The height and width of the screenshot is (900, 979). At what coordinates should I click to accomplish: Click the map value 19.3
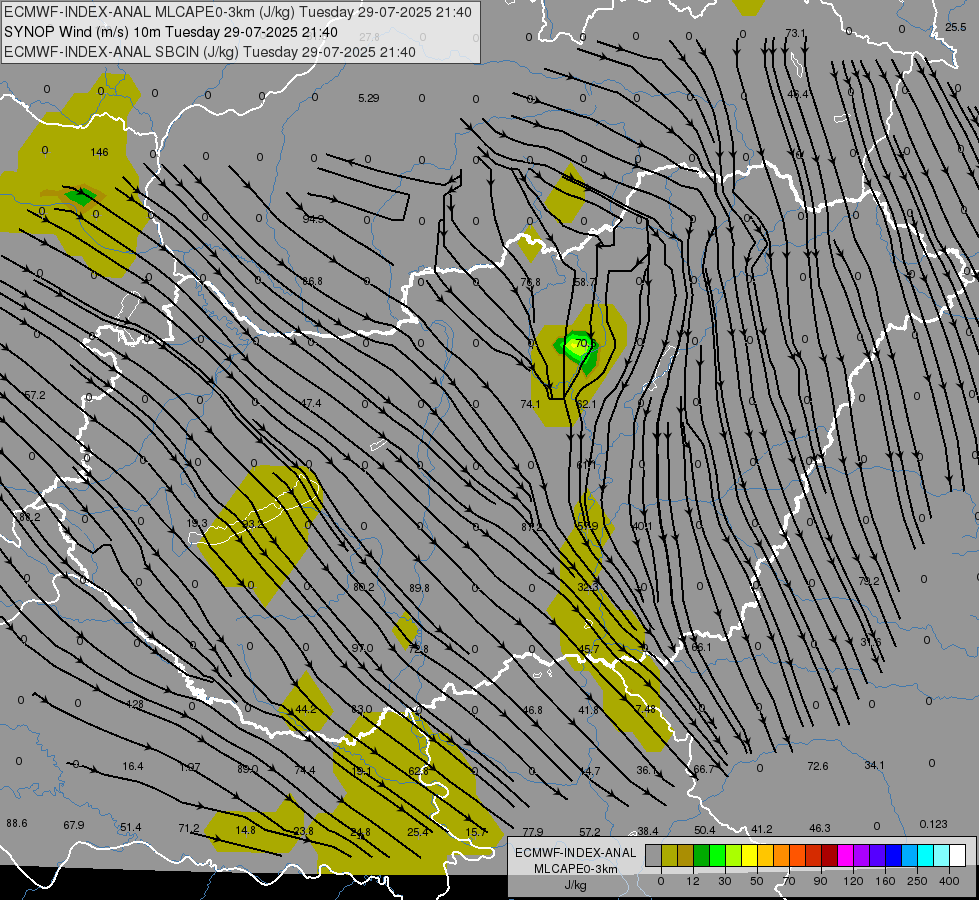pyautogui.click(x=197, y=523)
